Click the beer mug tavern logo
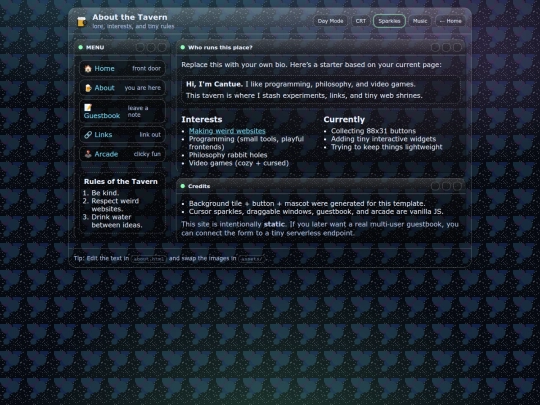The width and height of the screenshot is (540, 405). (x=82, y=21)
